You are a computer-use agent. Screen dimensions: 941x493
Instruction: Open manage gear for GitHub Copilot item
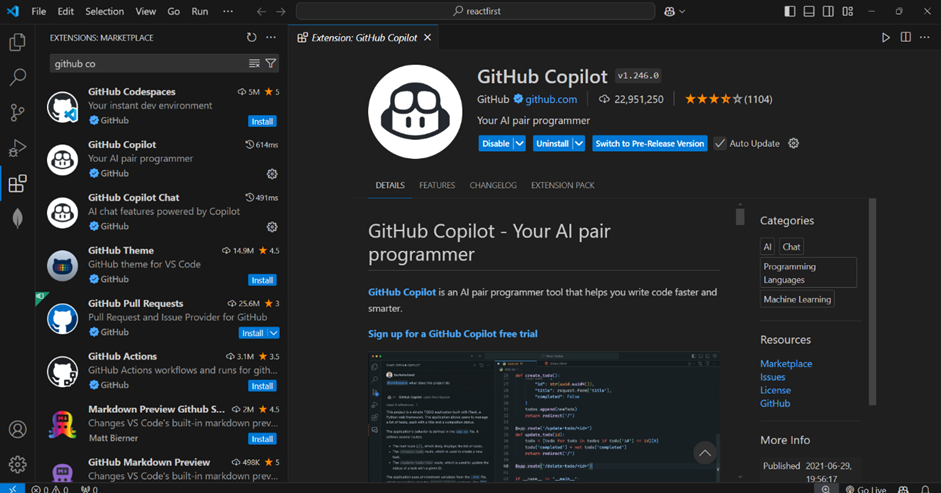[272, 174]
